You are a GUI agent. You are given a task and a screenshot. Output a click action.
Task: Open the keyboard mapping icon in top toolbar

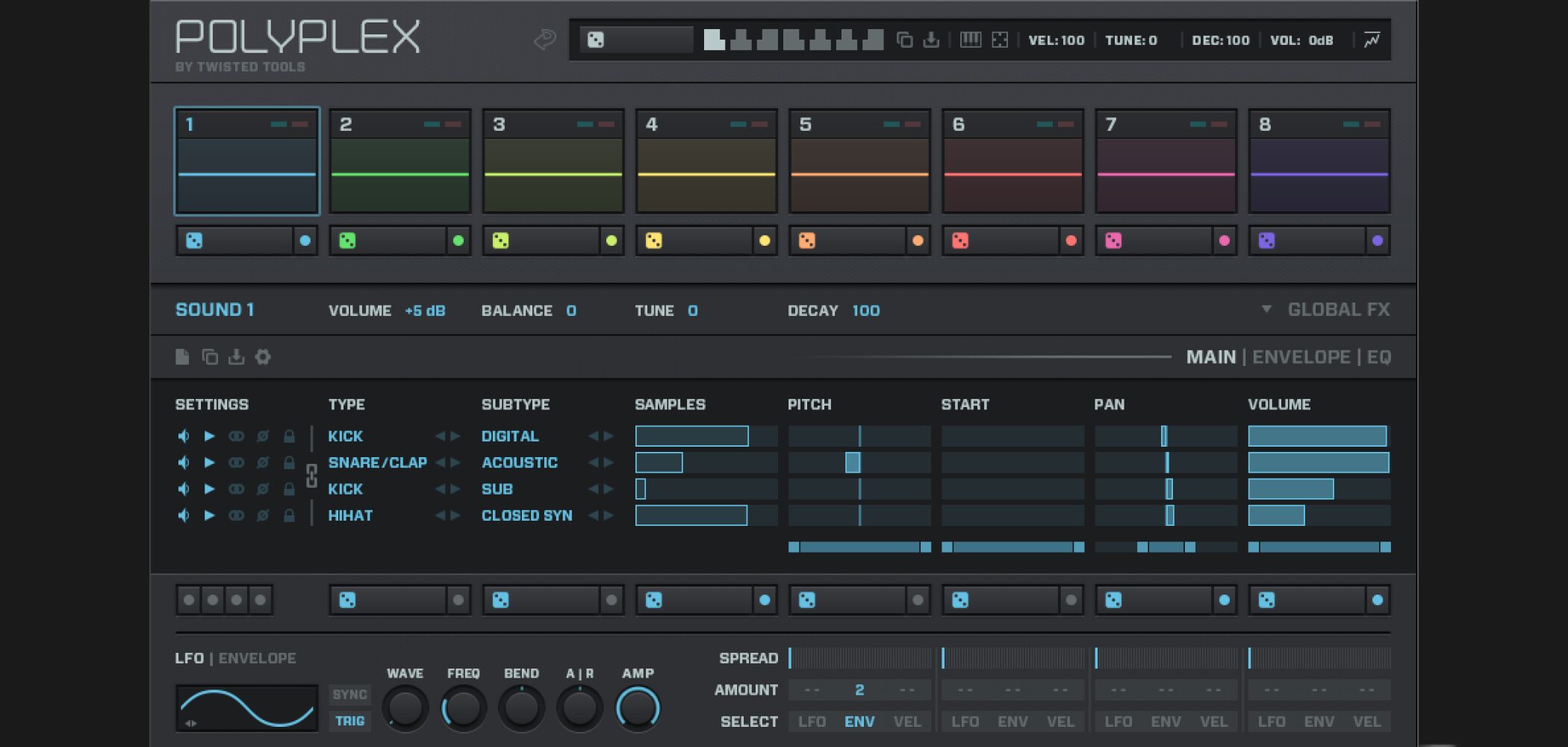point(970,40)
